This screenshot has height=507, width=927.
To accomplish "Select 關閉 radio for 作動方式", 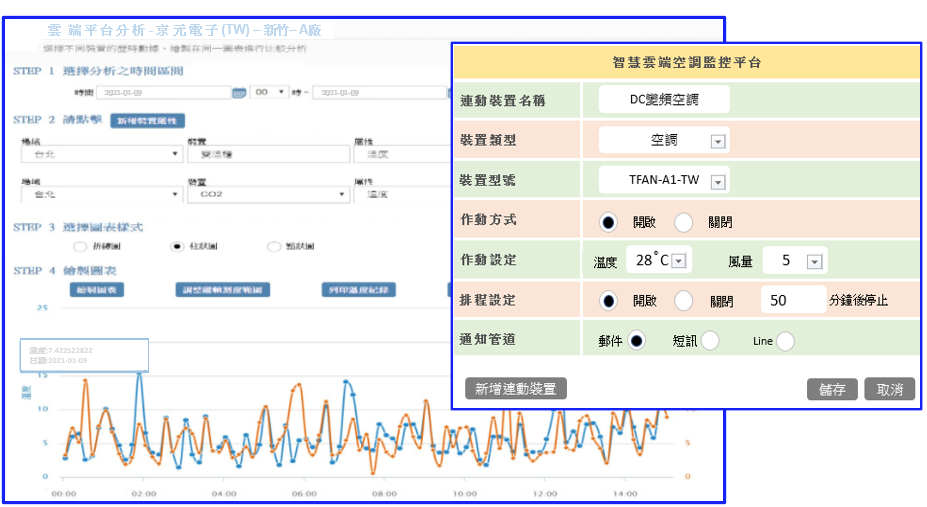I will 684,221.
